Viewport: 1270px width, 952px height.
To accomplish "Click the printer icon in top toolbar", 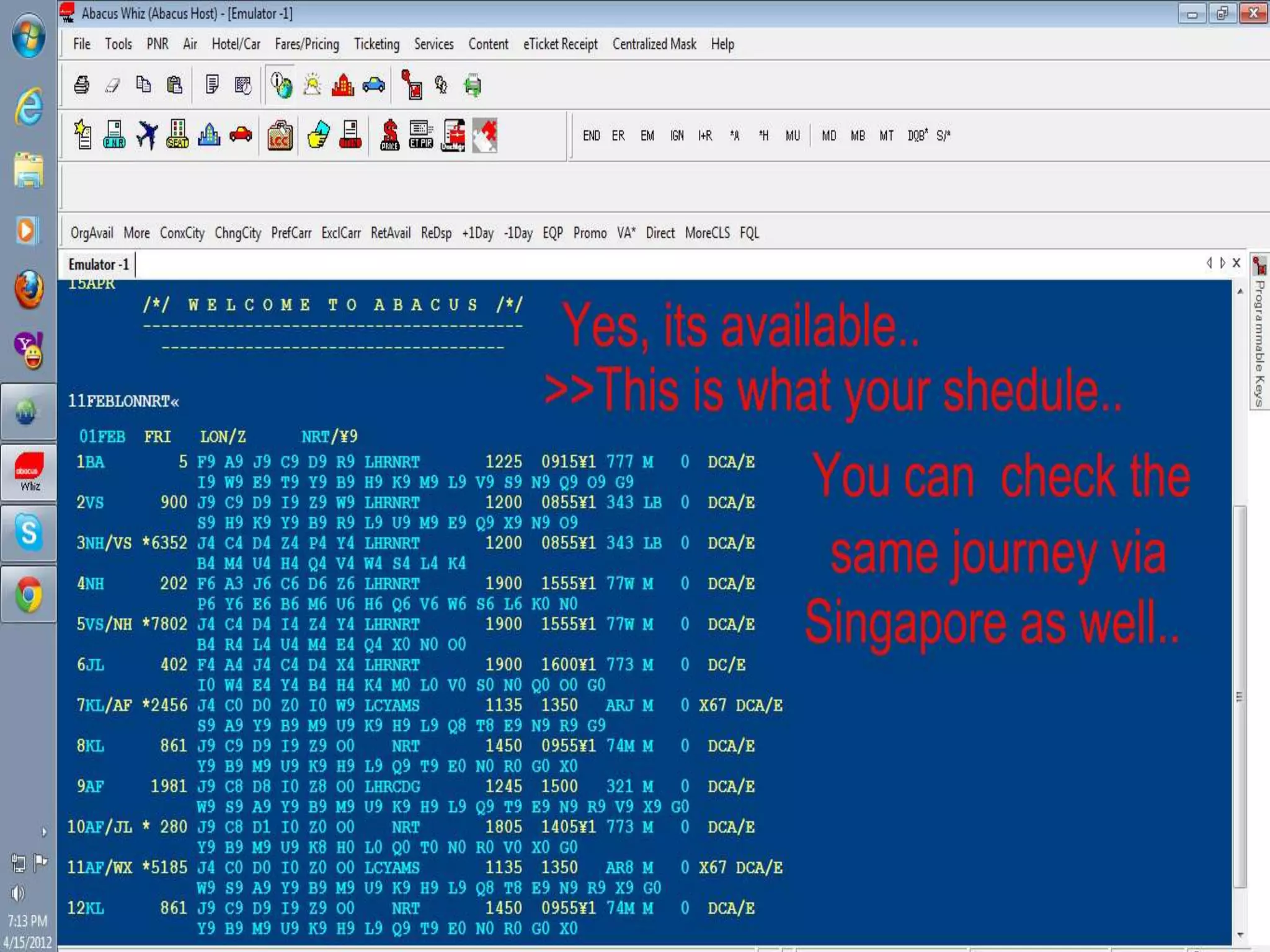I will [82, 85].
